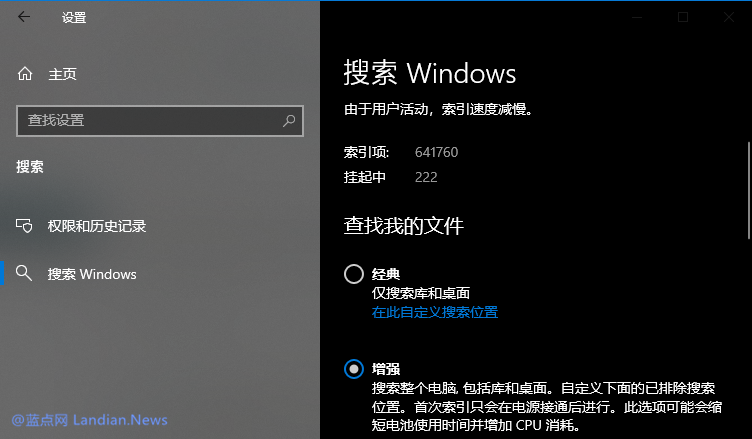Click the 索引项 label

click(x=366, y=152)
